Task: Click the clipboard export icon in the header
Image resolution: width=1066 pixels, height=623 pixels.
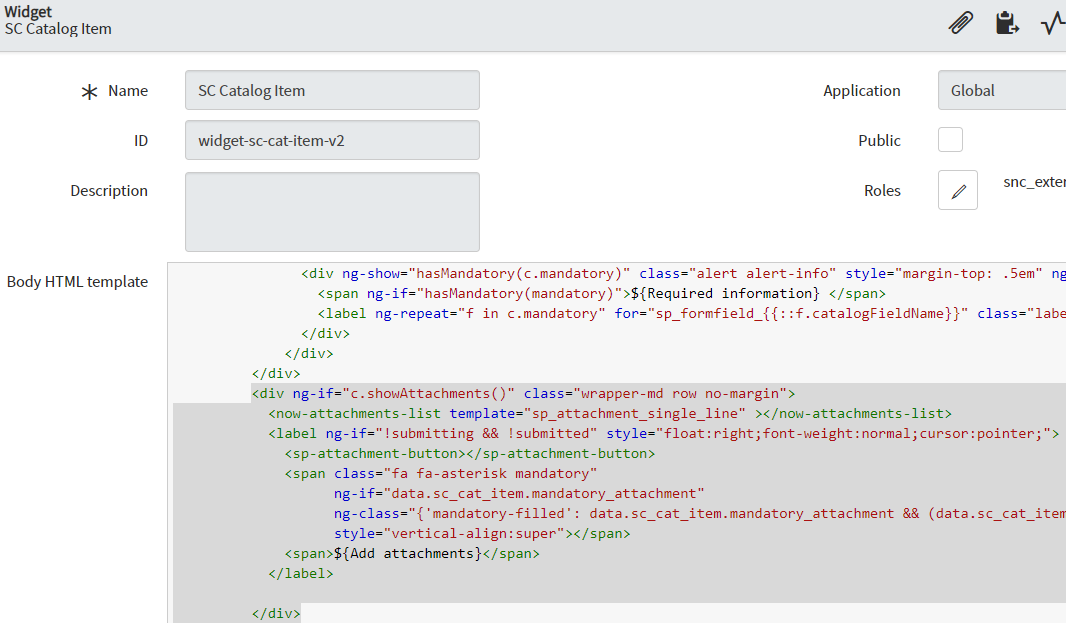Action: point(1007,21)
